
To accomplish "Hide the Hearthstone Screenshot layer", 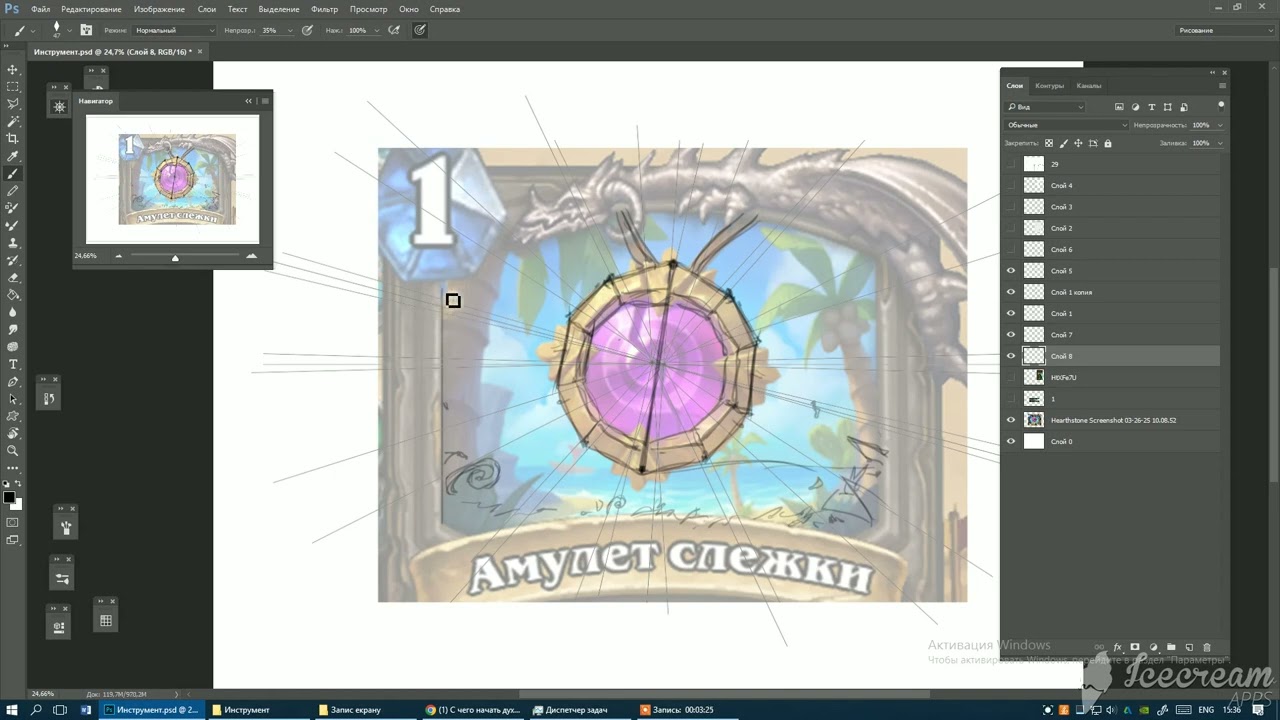I will pos(1011,420).
